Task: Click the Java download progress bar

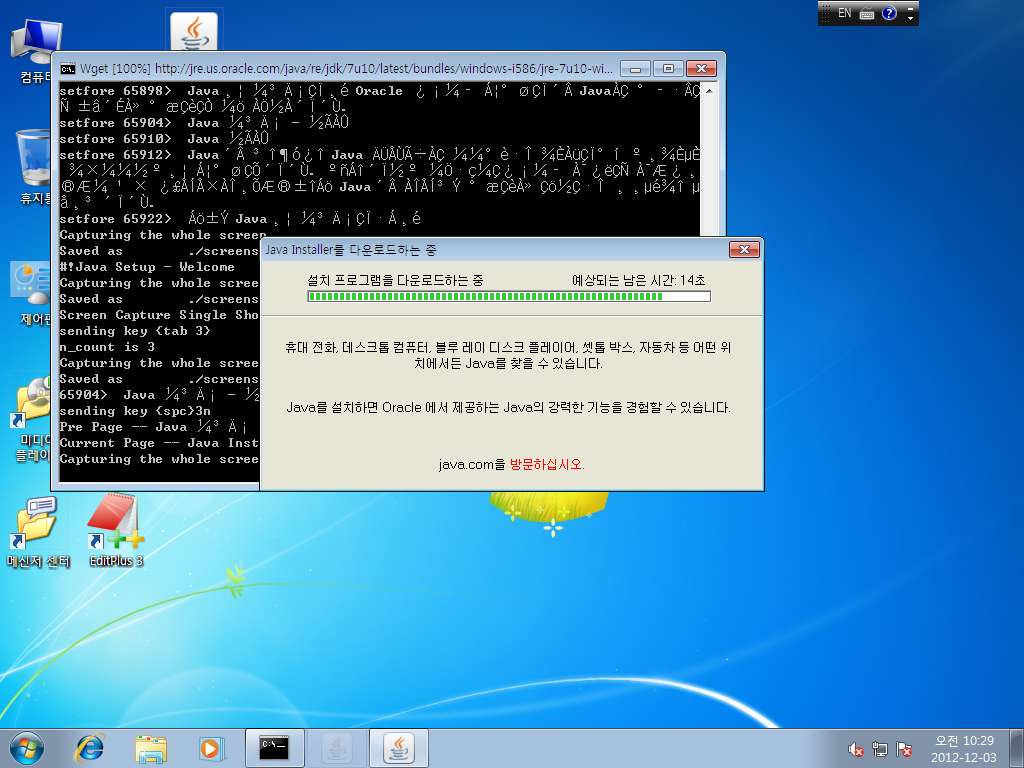Action: pos(508,296)
